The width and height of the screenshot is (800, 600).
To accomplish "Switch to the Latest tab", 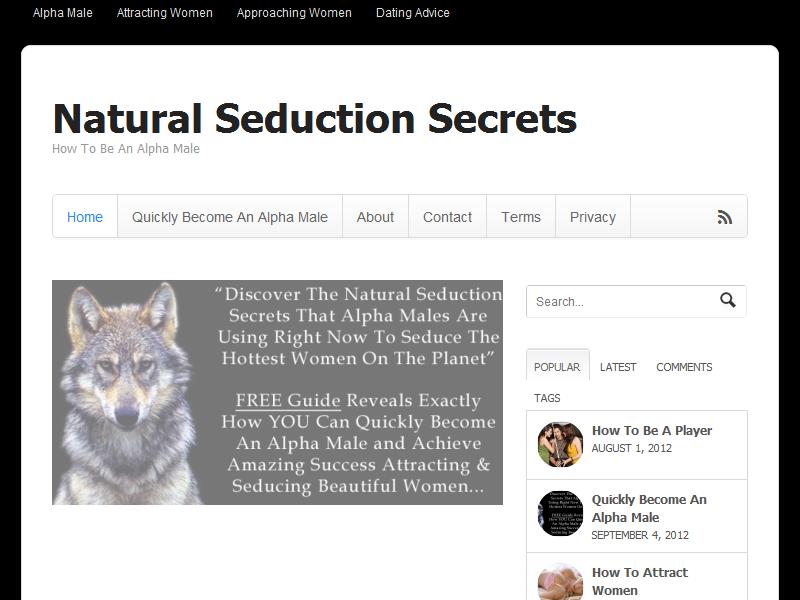I will click(618, 367).
